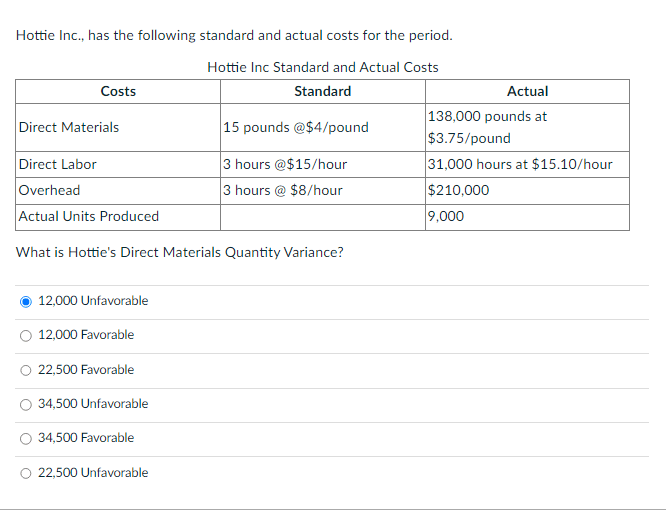Click the 31,000 hours at $15.10/hour cell
Image resolution: width=666 pixels, height=512 pixels.
tap(528, 164)
